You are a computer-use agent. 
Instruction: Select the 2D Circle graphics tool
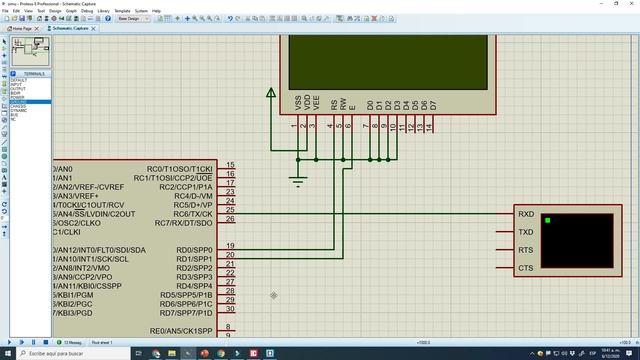click(x=4, y=156)
